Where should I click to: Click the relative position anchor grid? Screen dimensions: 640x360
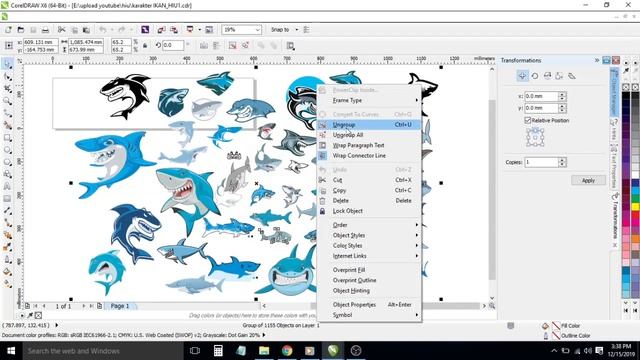pyautogui.click(x=535, y=138)
